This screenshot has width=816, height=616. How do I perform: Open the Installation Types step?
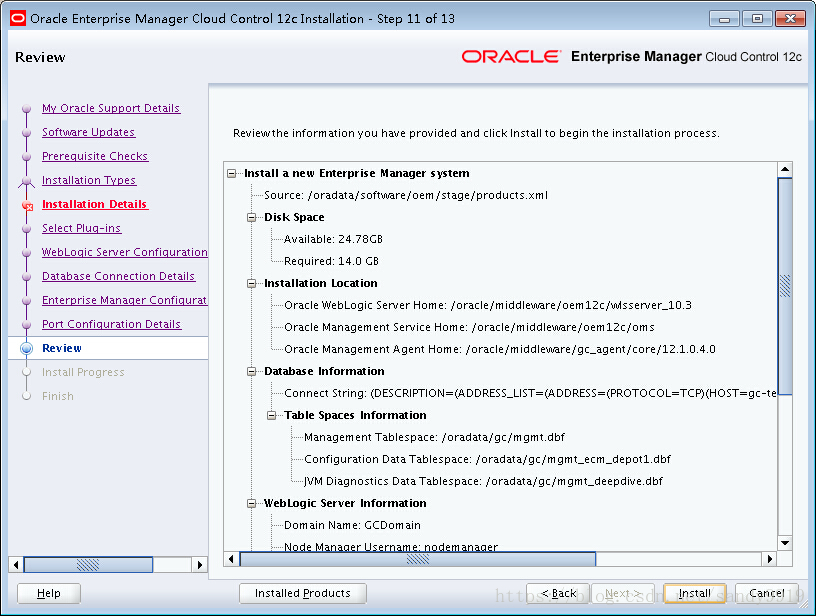tap(89, 180)
